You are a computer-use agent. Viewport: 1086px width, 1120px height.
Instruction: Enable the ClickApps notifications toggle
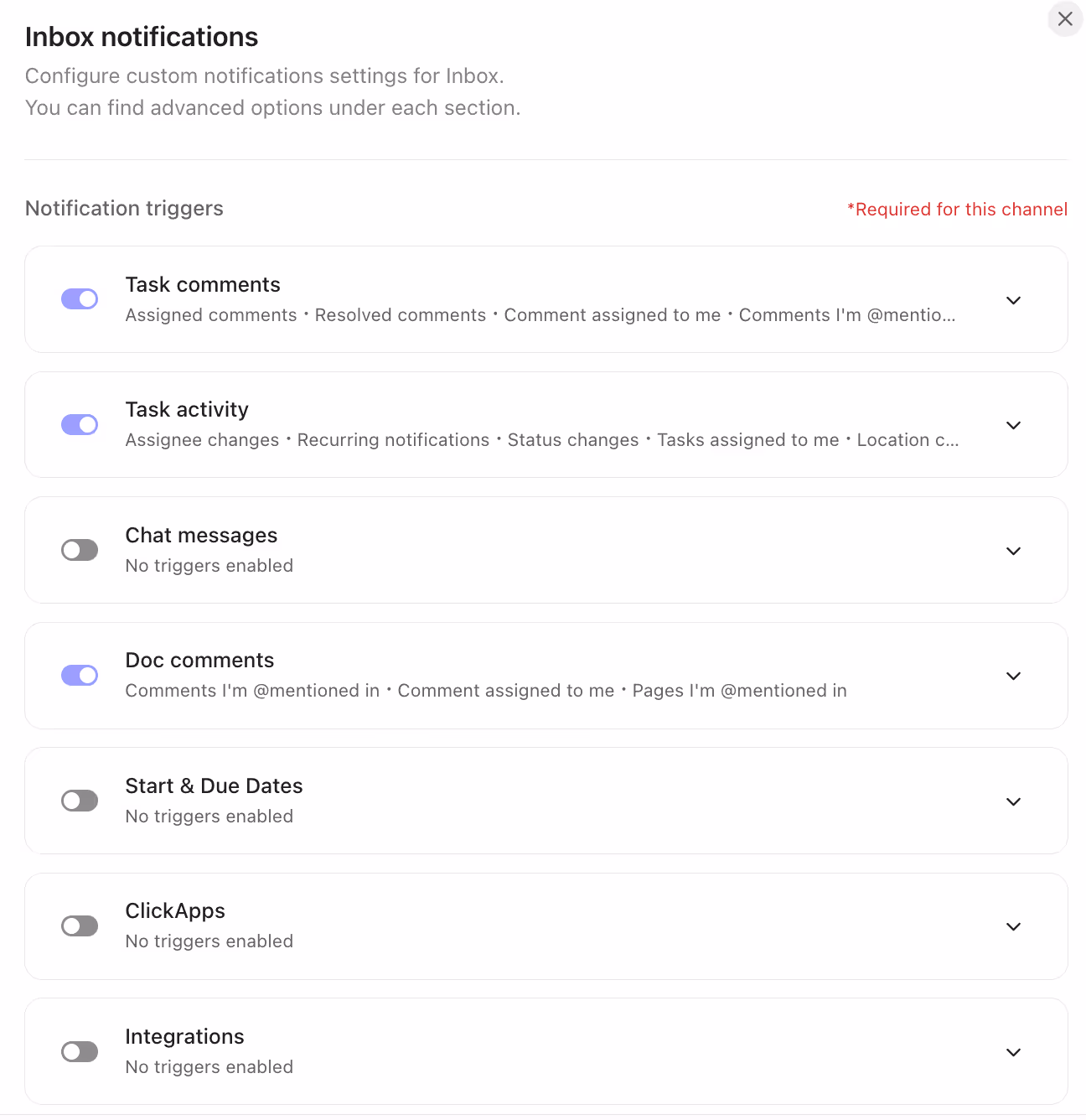point(80,926)
